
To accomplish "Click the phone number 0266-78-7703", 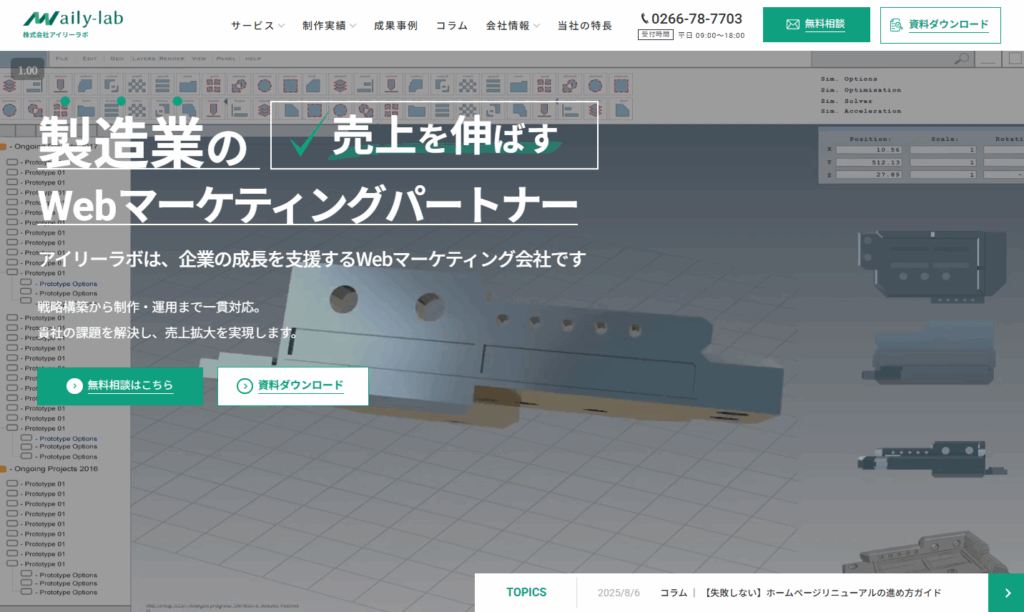I will tap(691, 18).
